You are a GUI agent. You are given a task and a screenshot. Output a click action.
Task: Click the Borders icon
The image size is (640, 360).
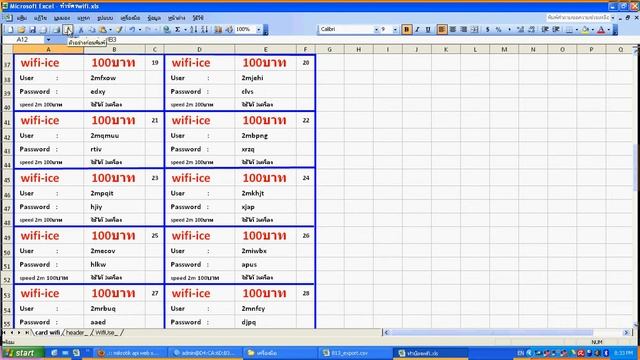tap(569, 29)
